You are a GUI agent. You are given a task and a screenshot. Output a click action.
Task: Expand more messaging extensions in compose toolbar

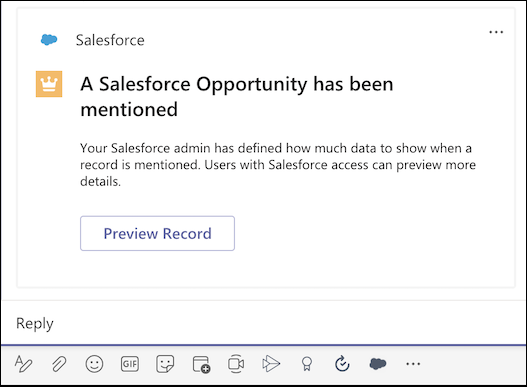[x=413, y=364]
